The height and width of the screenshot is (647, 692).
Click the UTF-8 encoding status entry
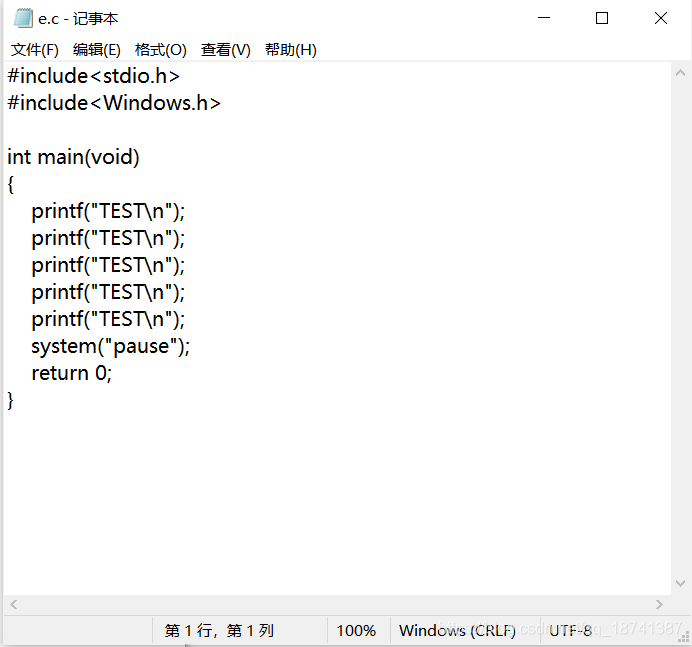tap(570, 631)
